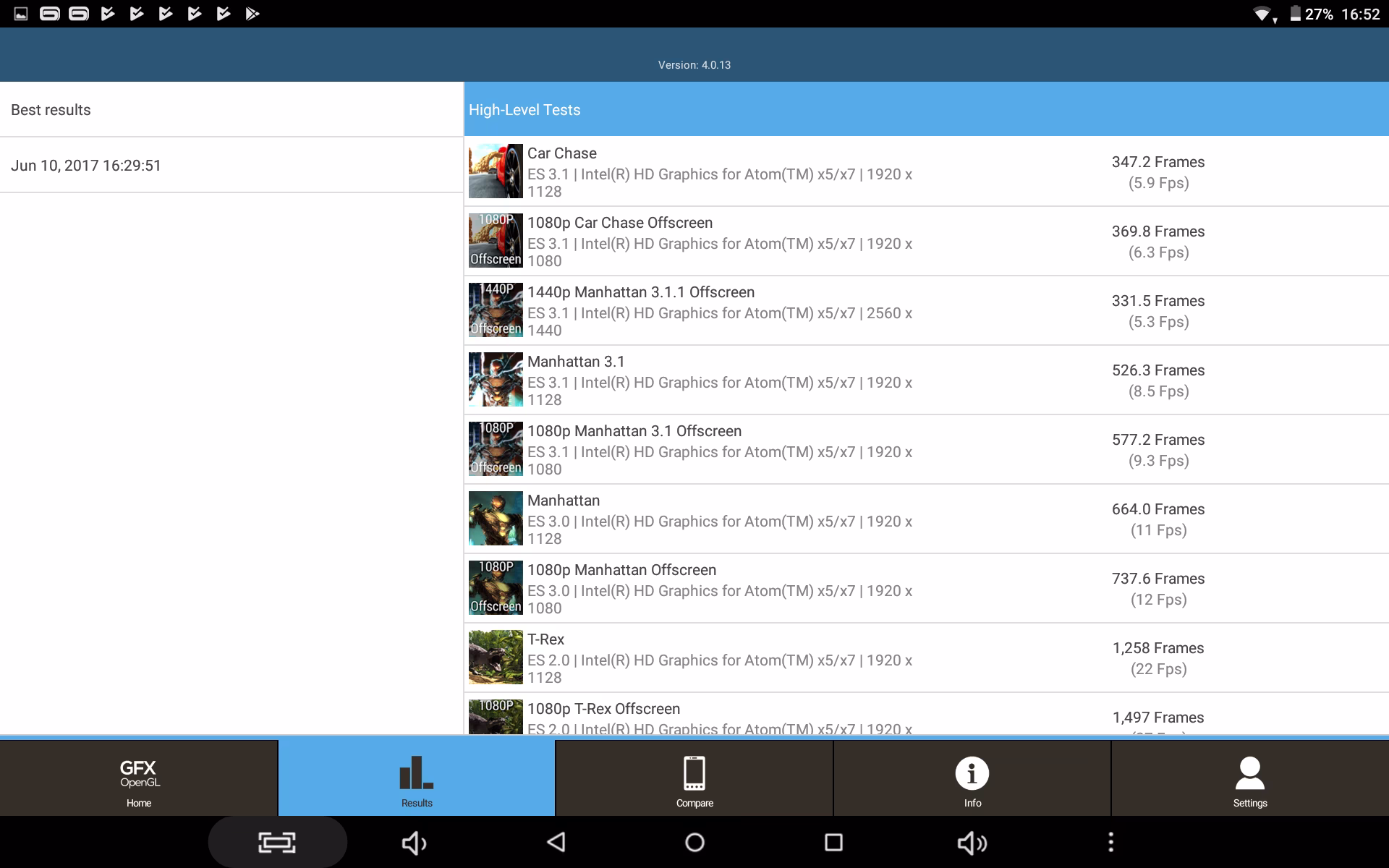Tap the battery icon showing 27%
Screen dimensions: 1389x868
(1295, 14)
